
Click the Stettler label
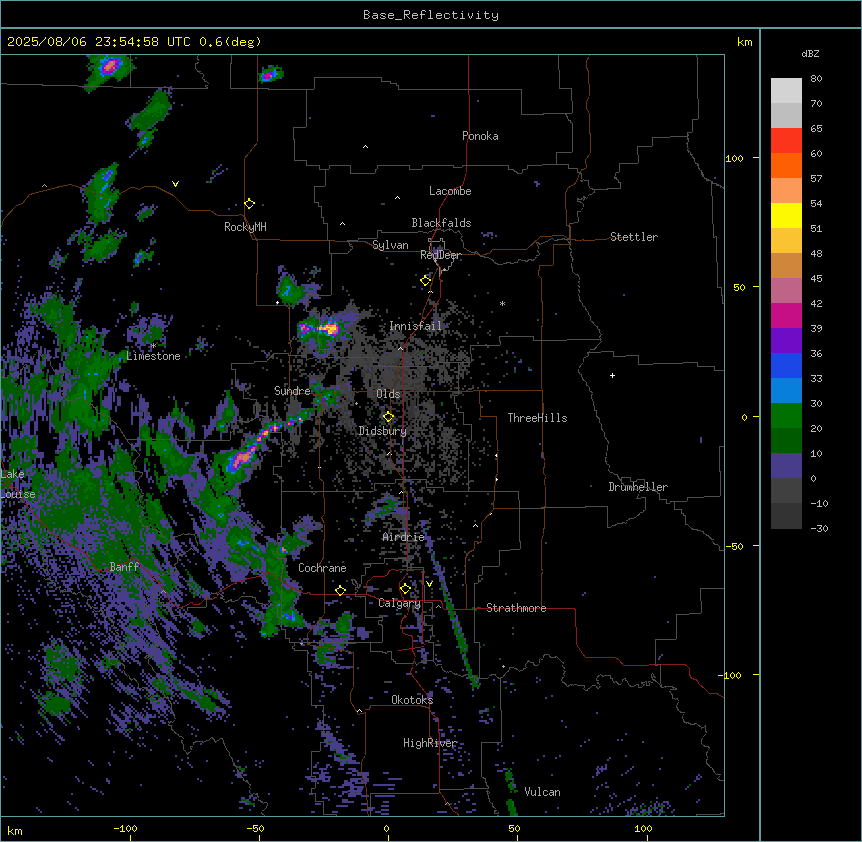coord(634,237)
